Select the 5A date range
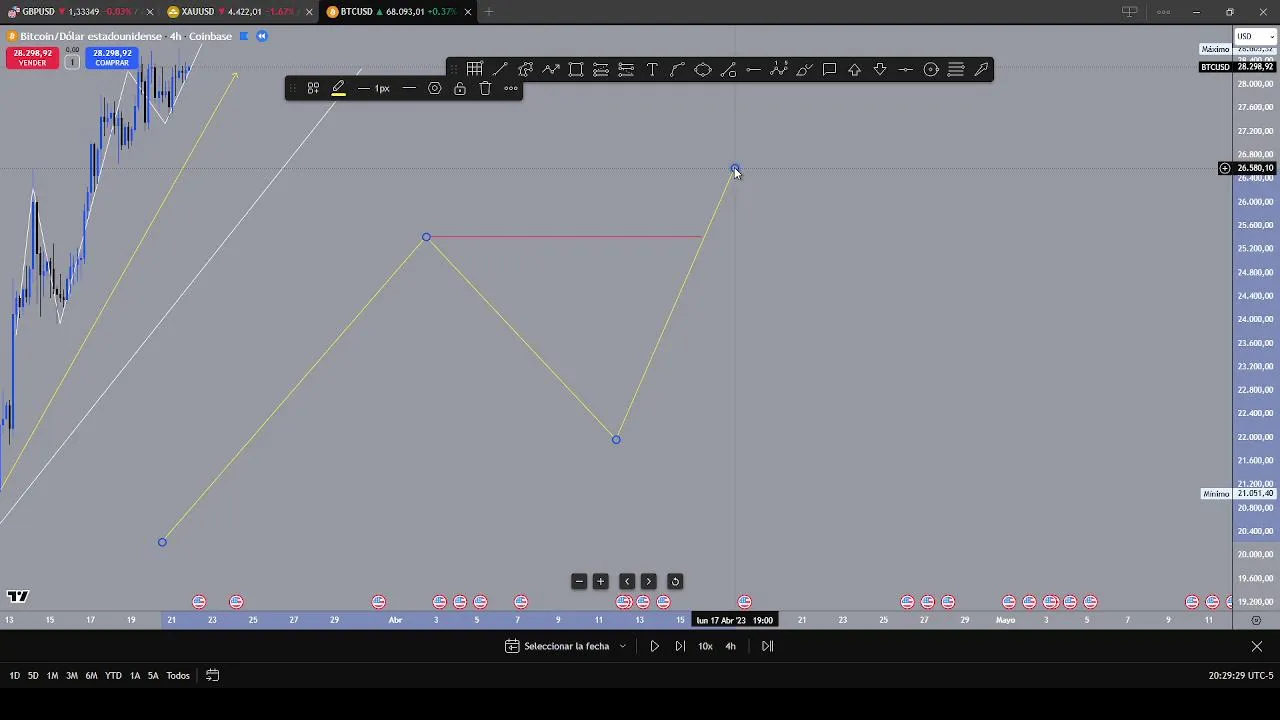This screenshot has width=1280, height=720. click(x=153, y=676)
